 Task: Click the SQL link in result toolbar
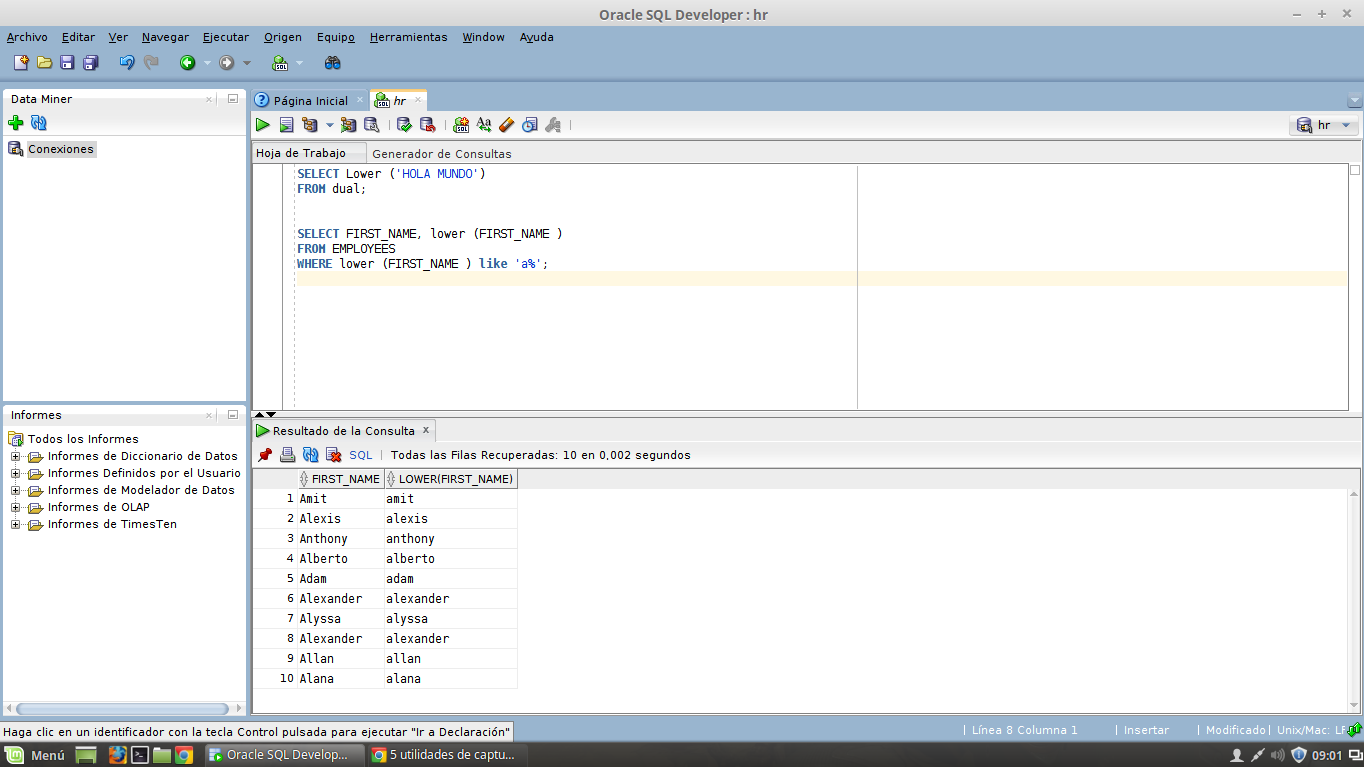click(x=360, y=455)
